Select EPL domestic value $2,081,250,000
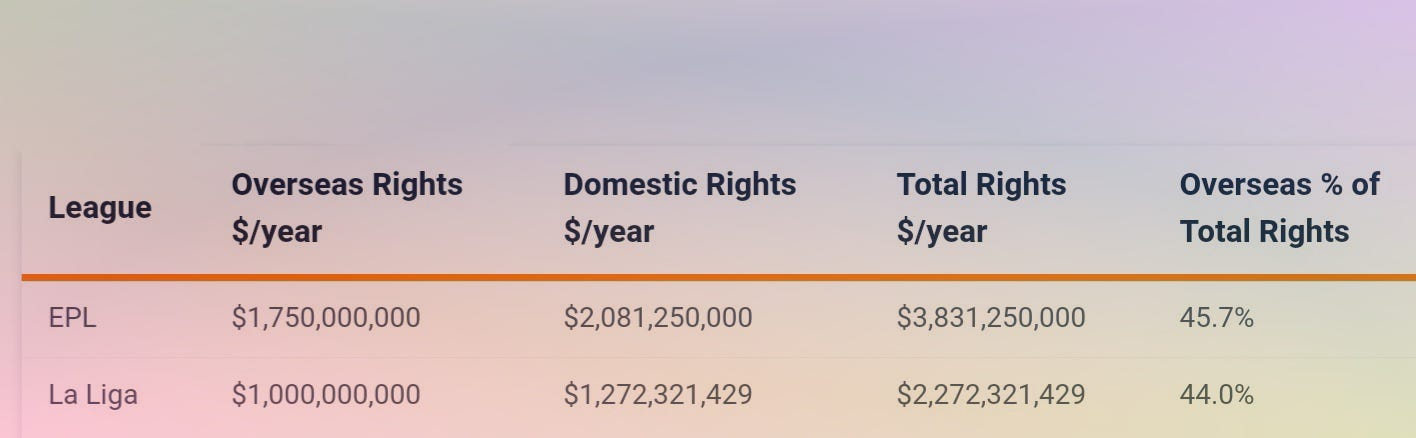Screen dimensions: 1416x438 (x=658, y=318)
